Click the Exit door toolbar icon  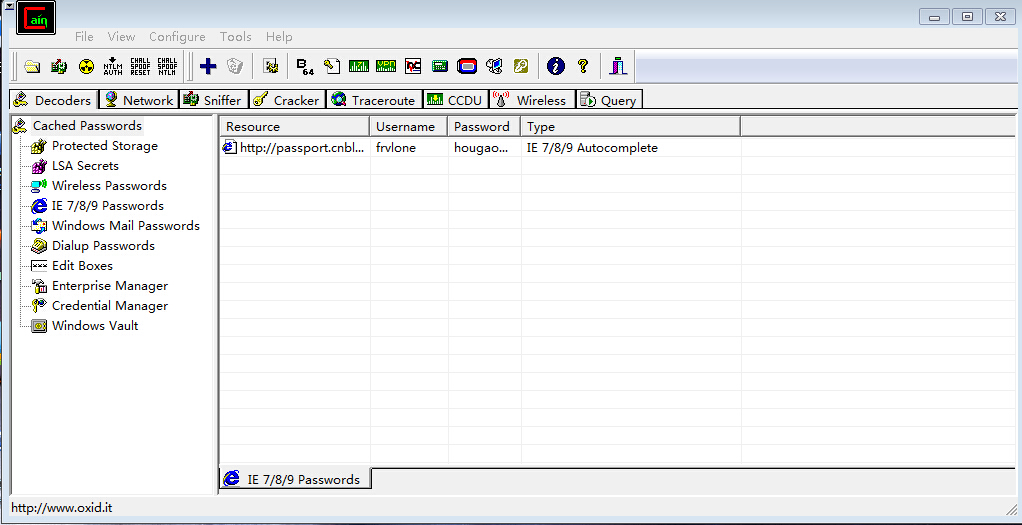(x=618, y=66)
